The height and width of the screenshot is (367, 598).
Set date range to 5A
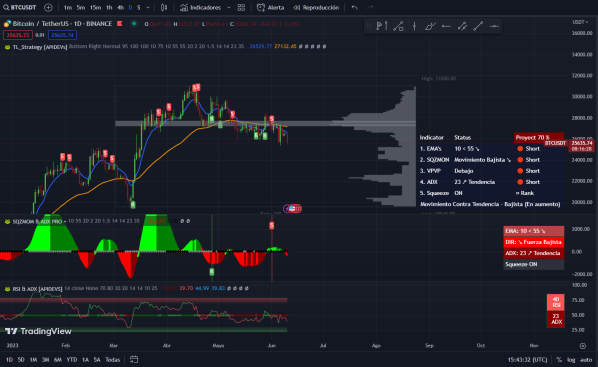pyautogui.click(x=97, y=360)
